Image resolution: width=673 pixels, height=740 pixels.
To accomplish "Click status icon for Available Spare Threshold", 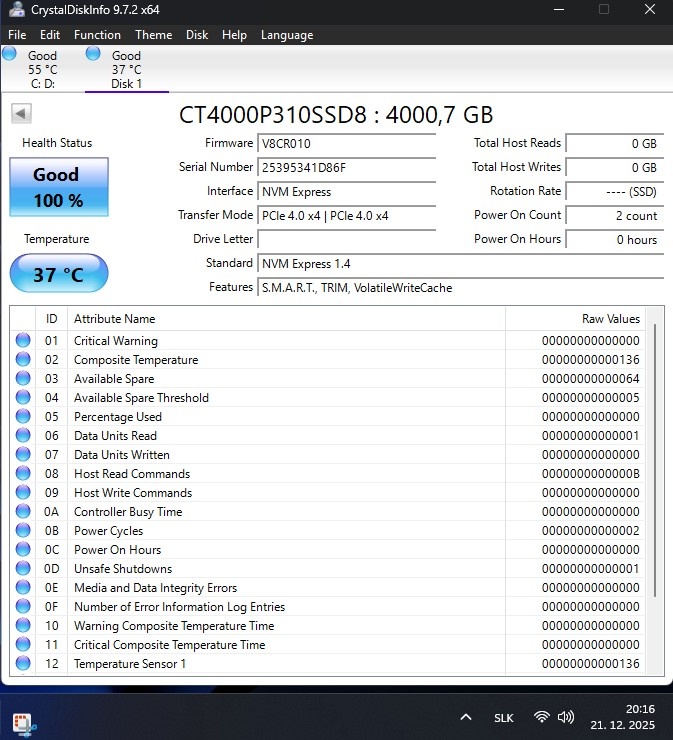I will pos(23,397).
